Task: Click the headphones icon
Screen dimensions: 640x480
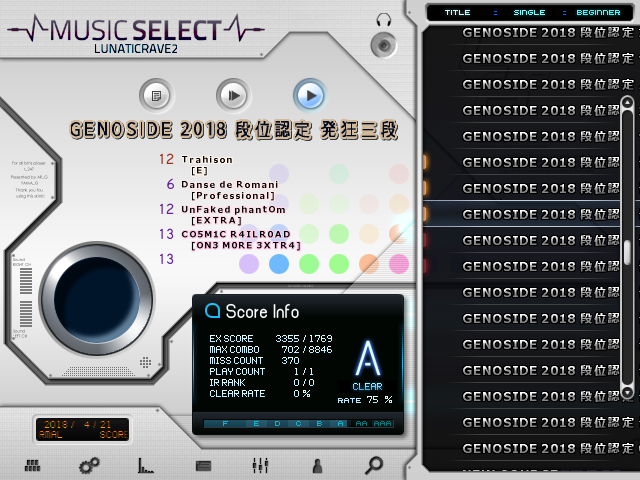Action: click(x=384, y=20)
